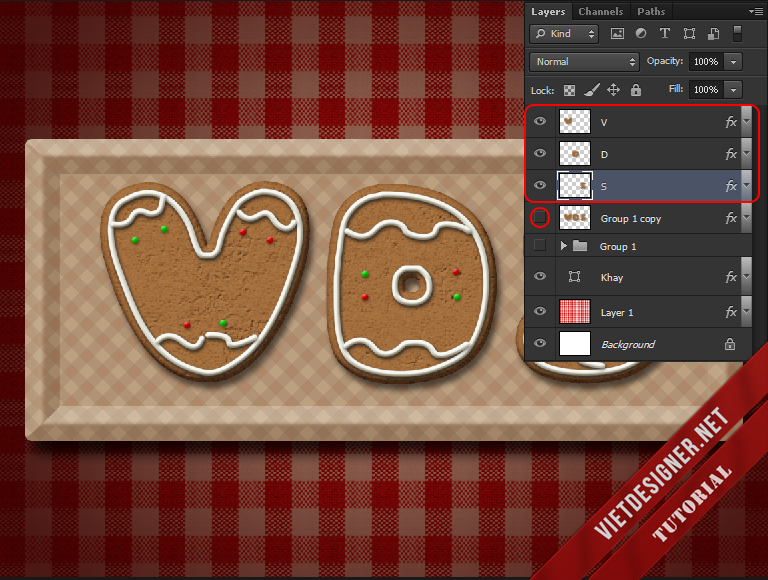This screenshot has width=768, height=580.
Task: Filter for adjustment layers icon
Action: [641, 33]
